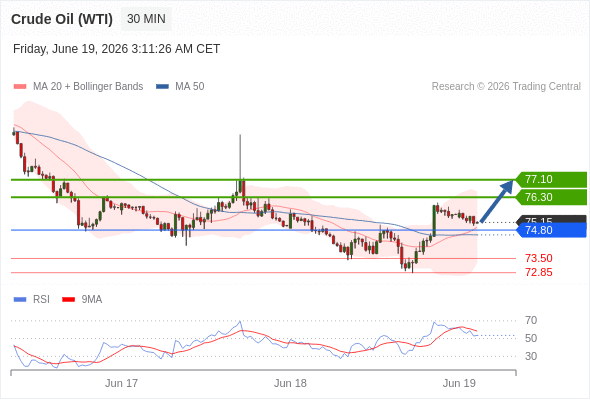The width and height of the screenshot is (590, 400).
Task: Toggle the MA 50 legend entry
Action: pos(180,87)
